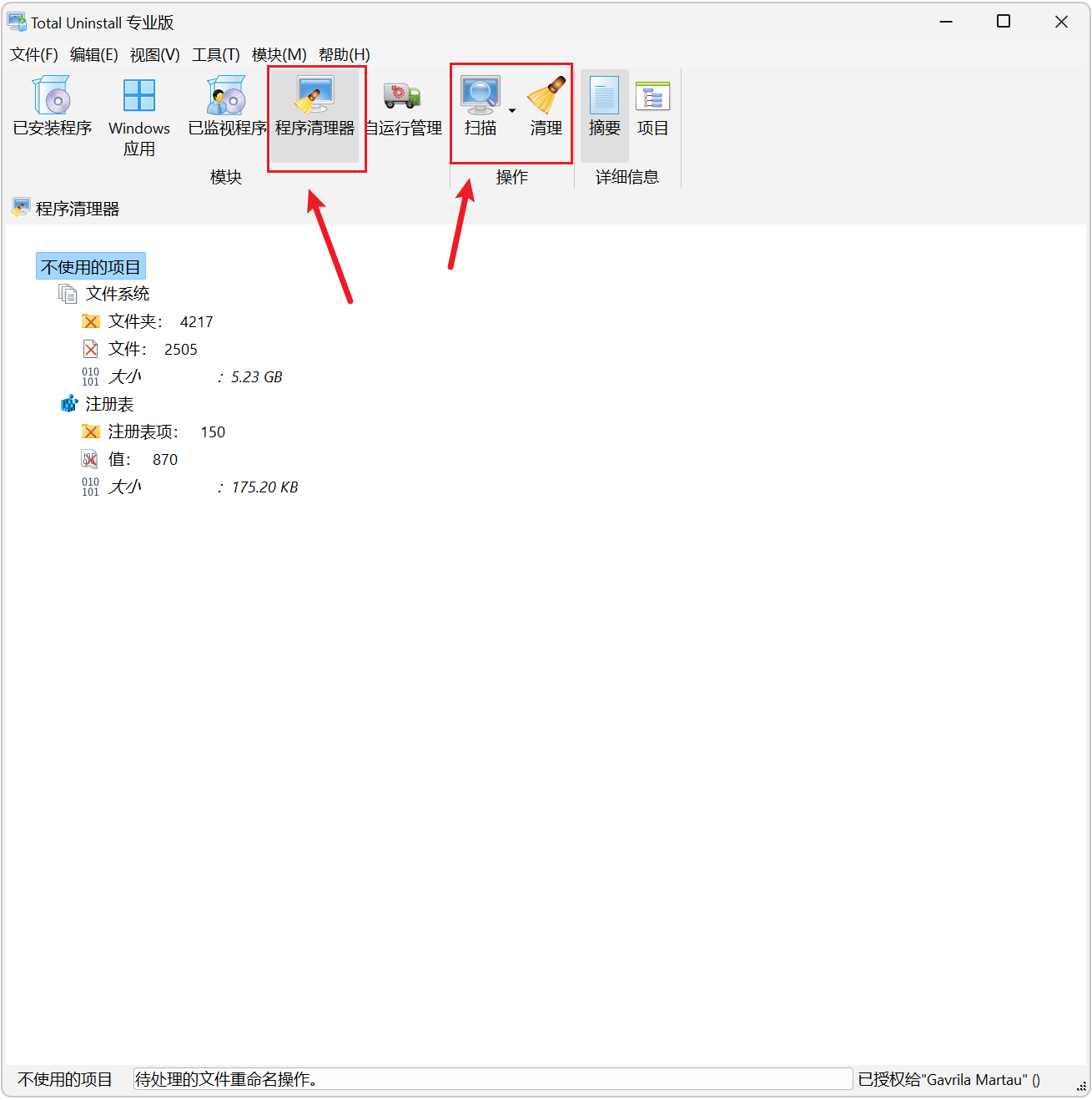Select the 文件: 2505 row

153,349
